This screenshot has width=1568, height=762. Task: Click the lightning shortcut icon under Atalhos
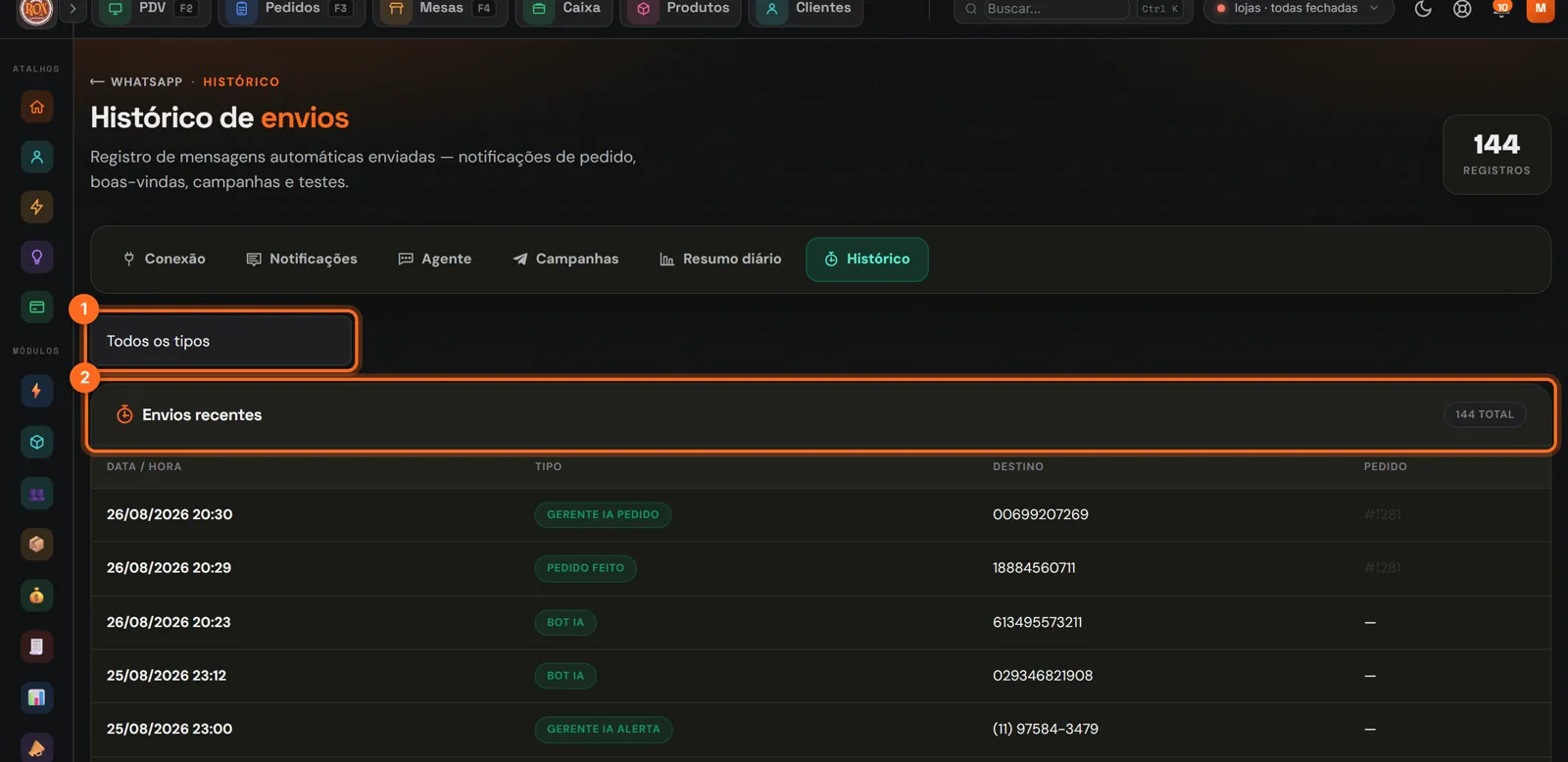point(36,207)
